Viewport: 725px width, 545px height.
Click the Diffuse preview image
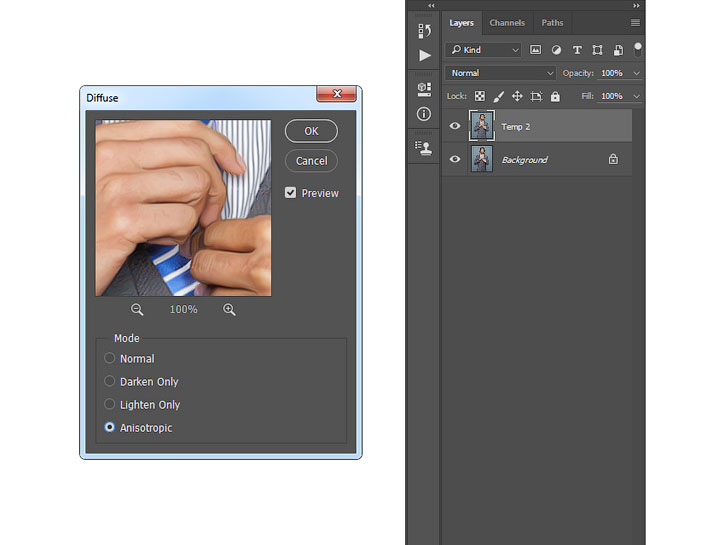point(184,208)
